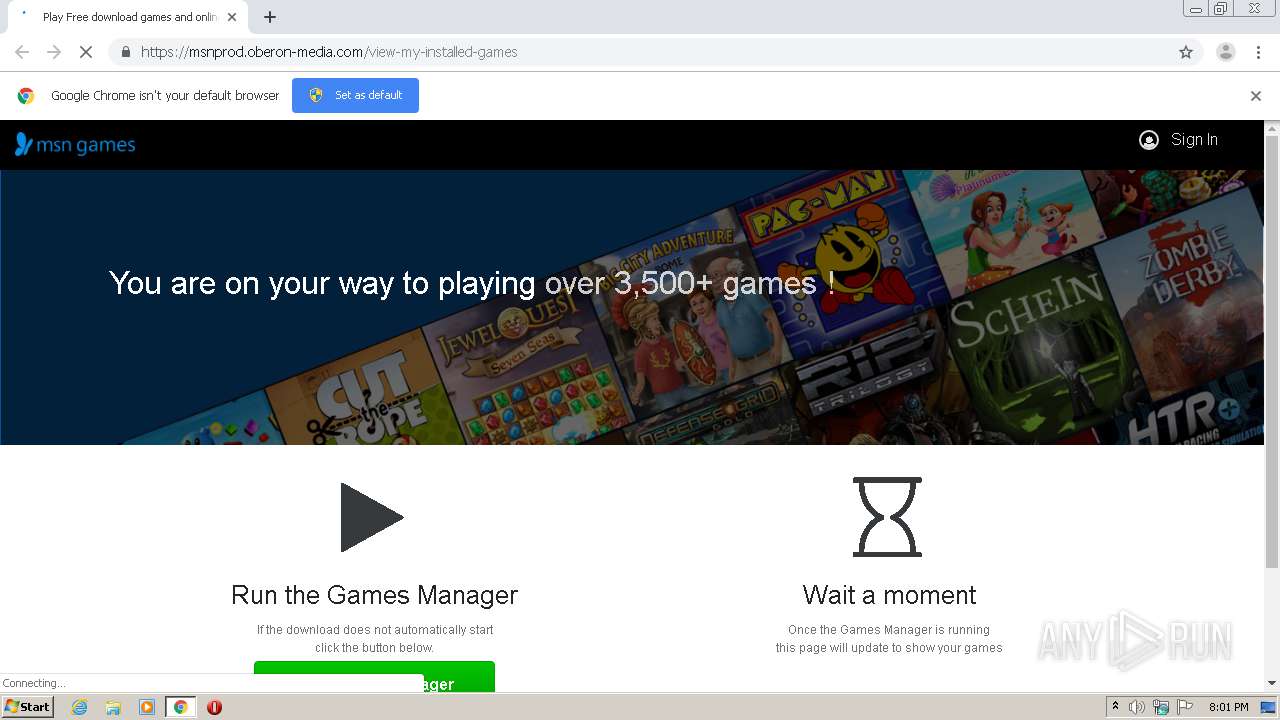Click the green Games Manager download button
Viewport: 1280px width, 720px height.
[x=374, y=676]
